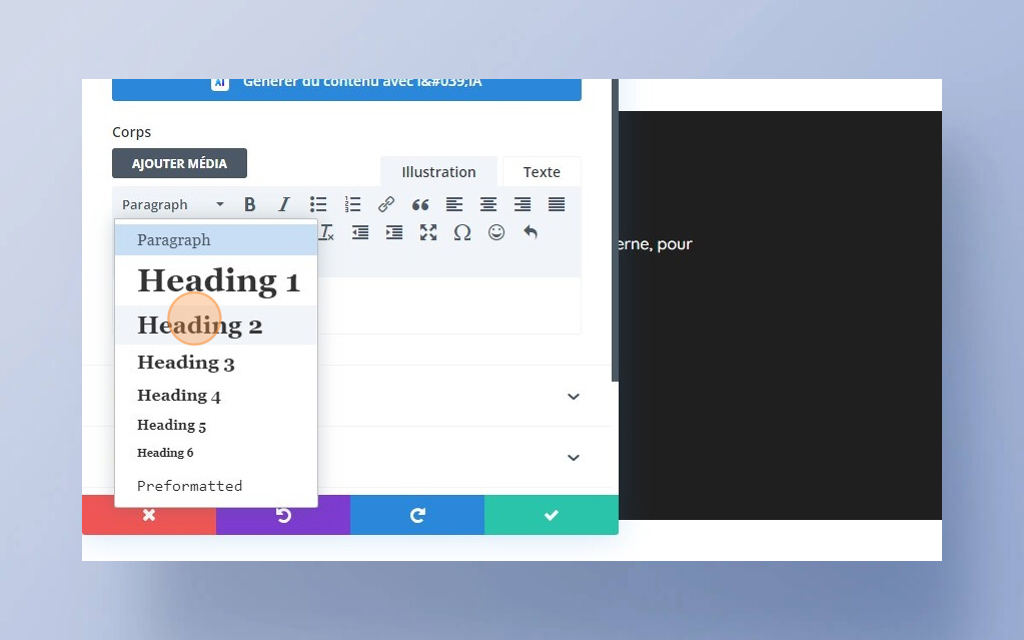
Task: Insert a bulleted list
Action: pos(318,204)
